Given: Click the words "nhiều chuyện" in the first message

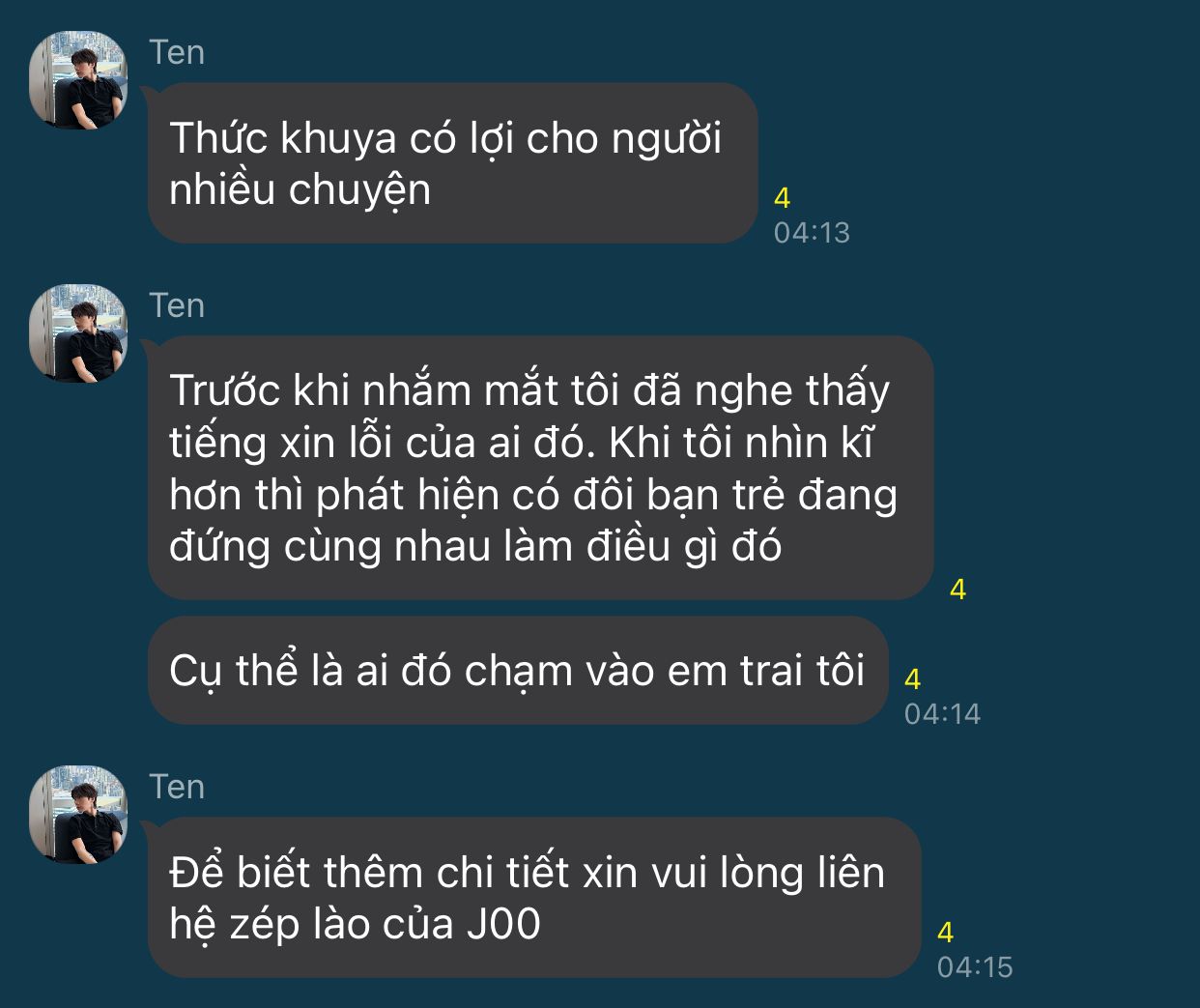Looking at the screenshot, I should pyautogui.click(x=300, y=190).
